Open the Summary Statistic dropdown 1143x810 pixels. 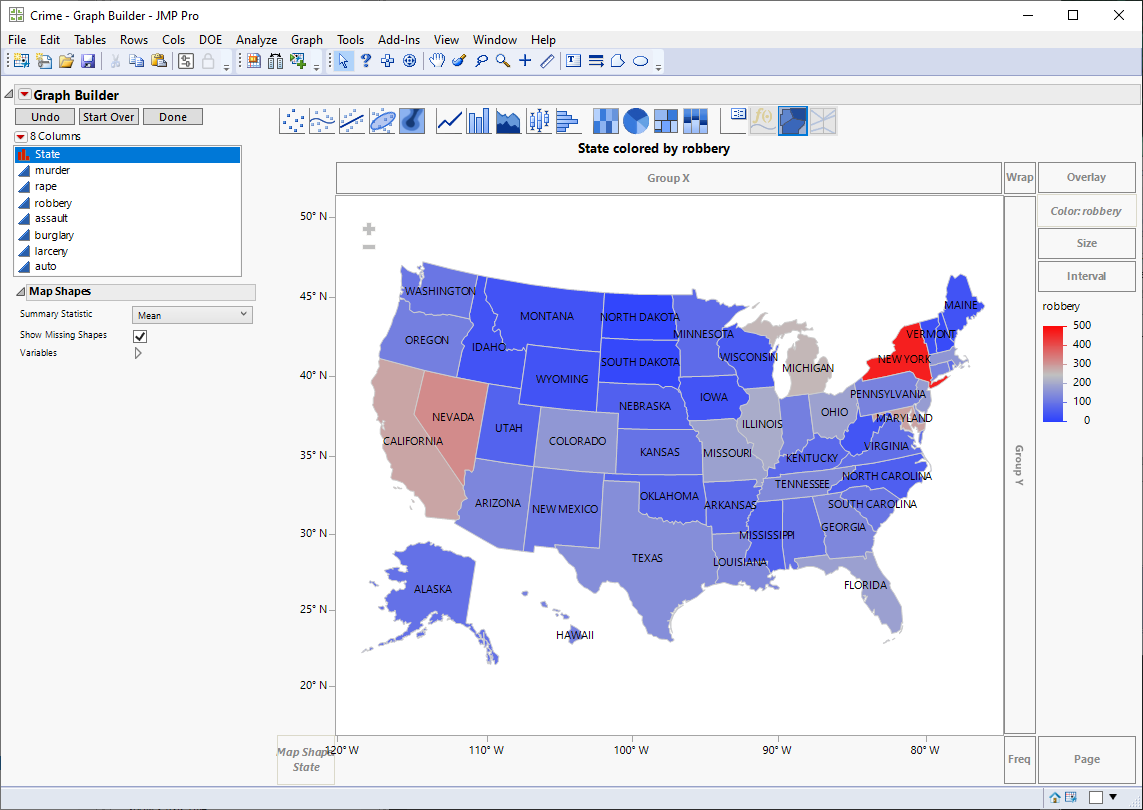coord(191,315)
